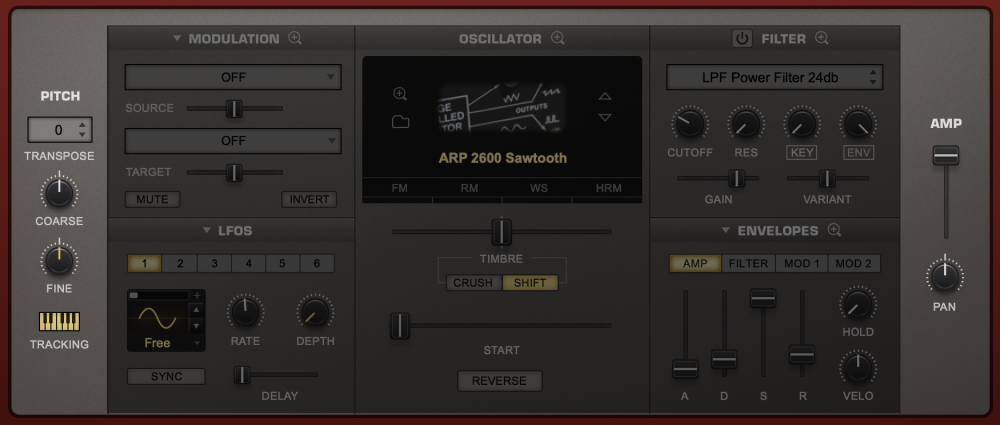The width and height of the screenshot is (1000, 425).
Task: Click the LFO Depth knob
Action: pos(315,312)
